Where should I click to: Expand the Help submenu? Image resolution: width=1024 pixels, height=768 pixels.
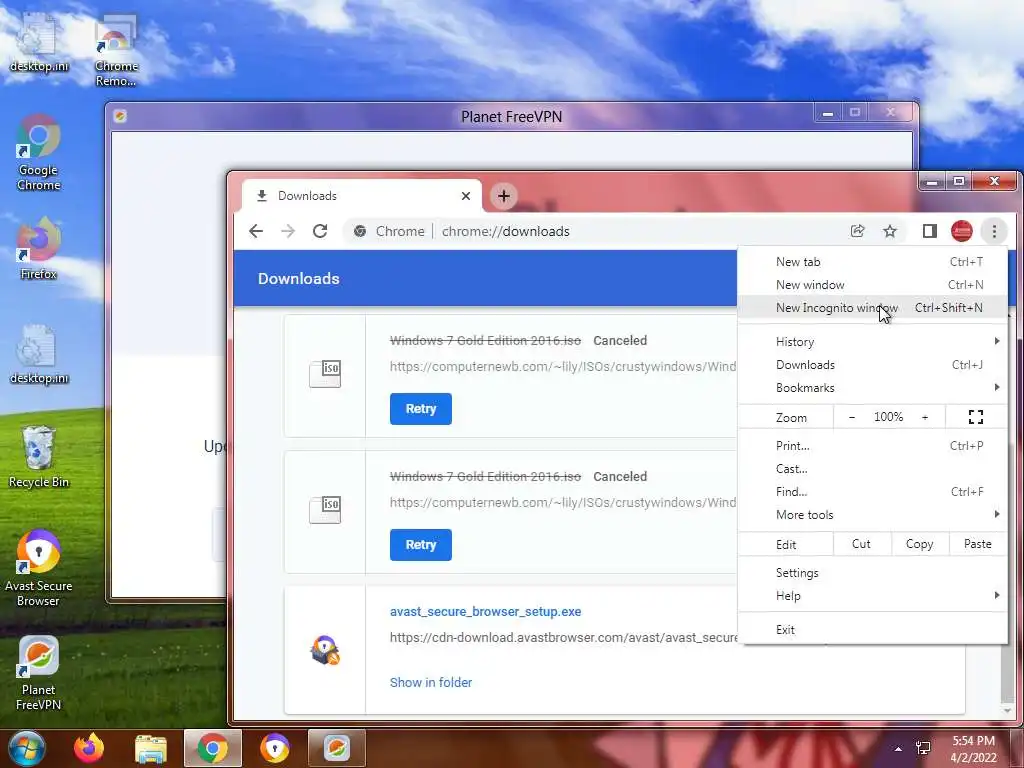pos(872,596)
